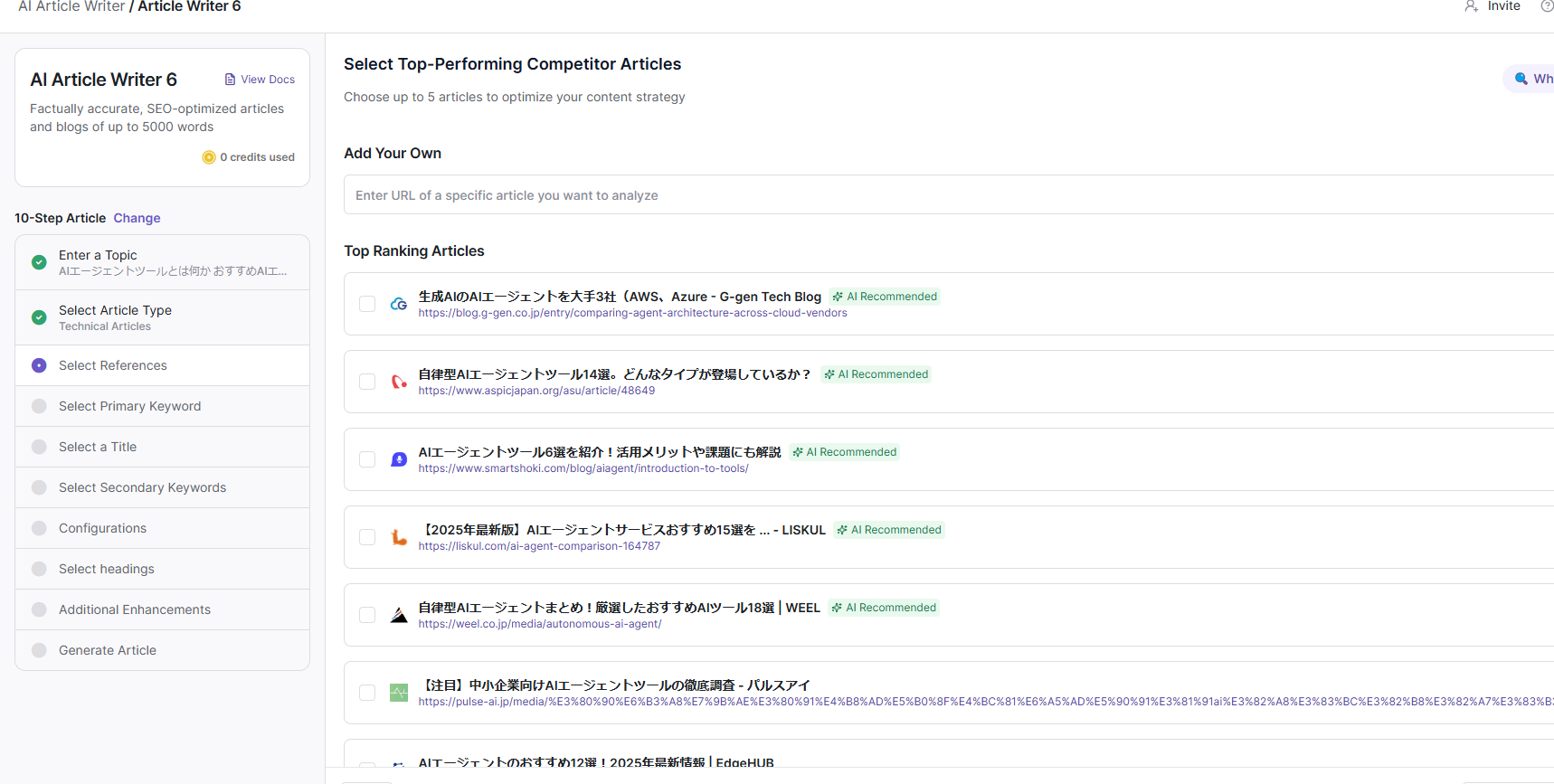Click gray step dot for Additional Enhancements
1554x784 pixels.
pyautogui.click(x=39, y=609)
